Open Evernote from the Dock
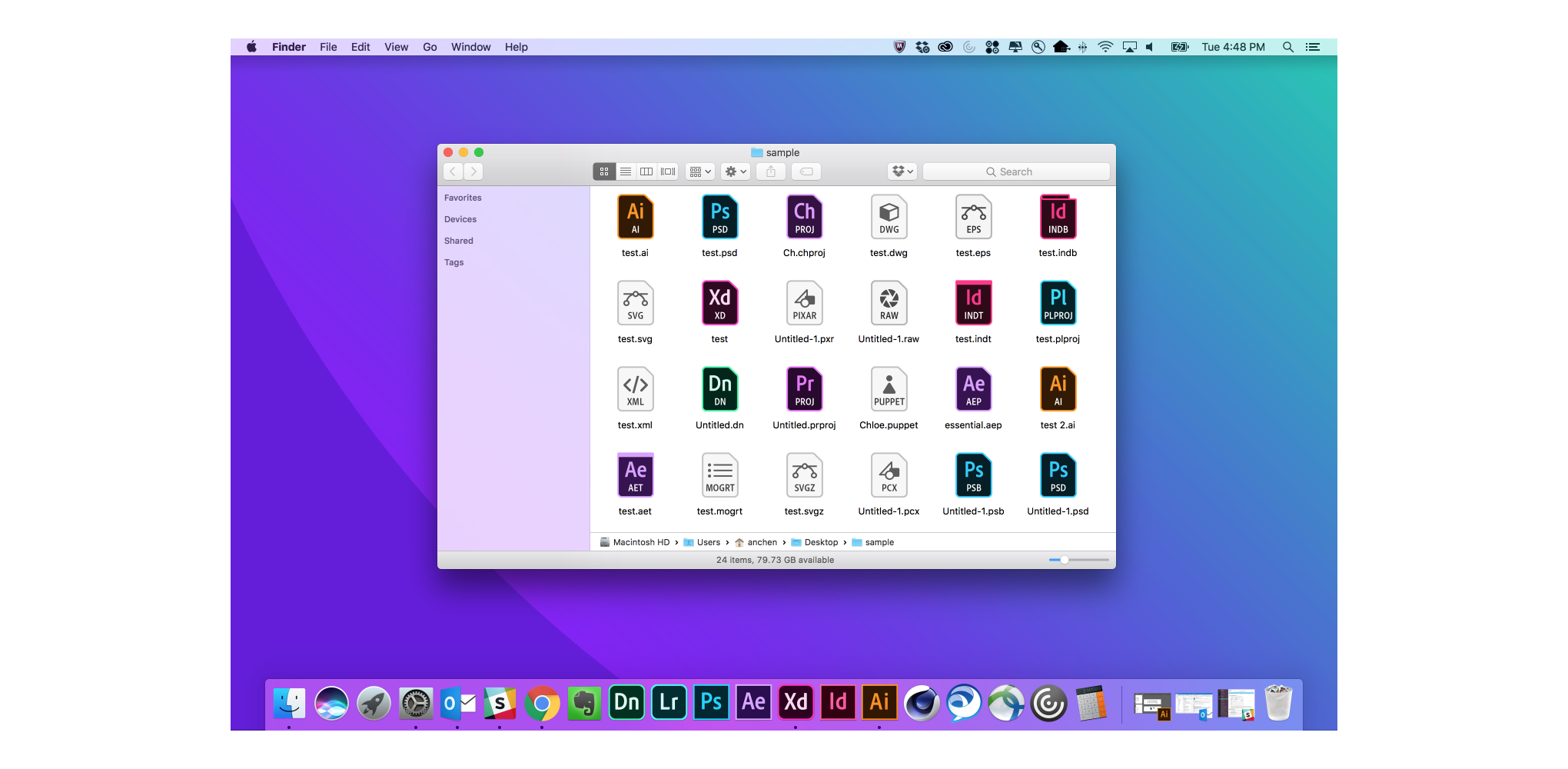1568x769 pixels. pos(584,702)
